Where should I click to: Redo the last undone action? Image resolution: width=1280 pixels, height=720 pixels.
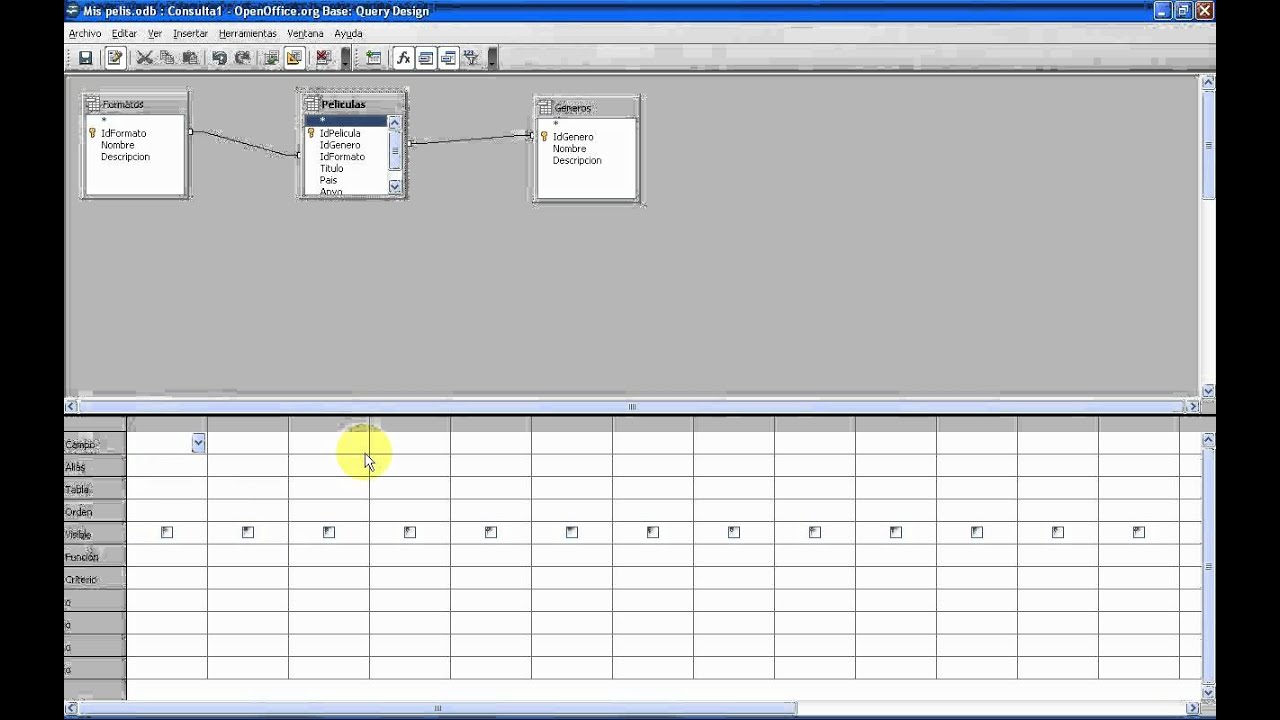[x=242, y=58]
